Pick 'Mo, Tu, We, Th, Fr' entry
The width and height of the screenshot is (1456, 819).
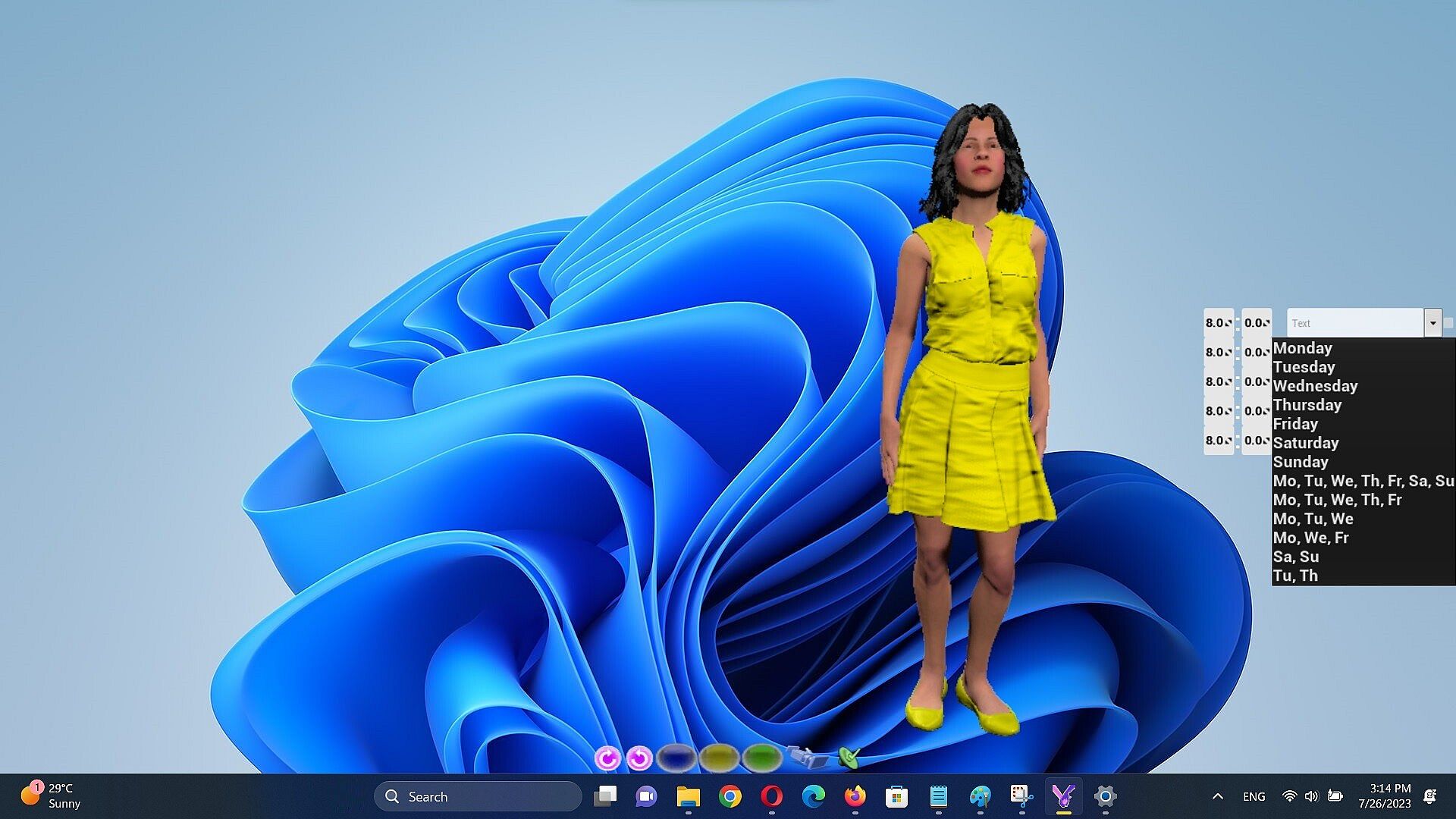pyautogui.click(x=1337, y=500)
